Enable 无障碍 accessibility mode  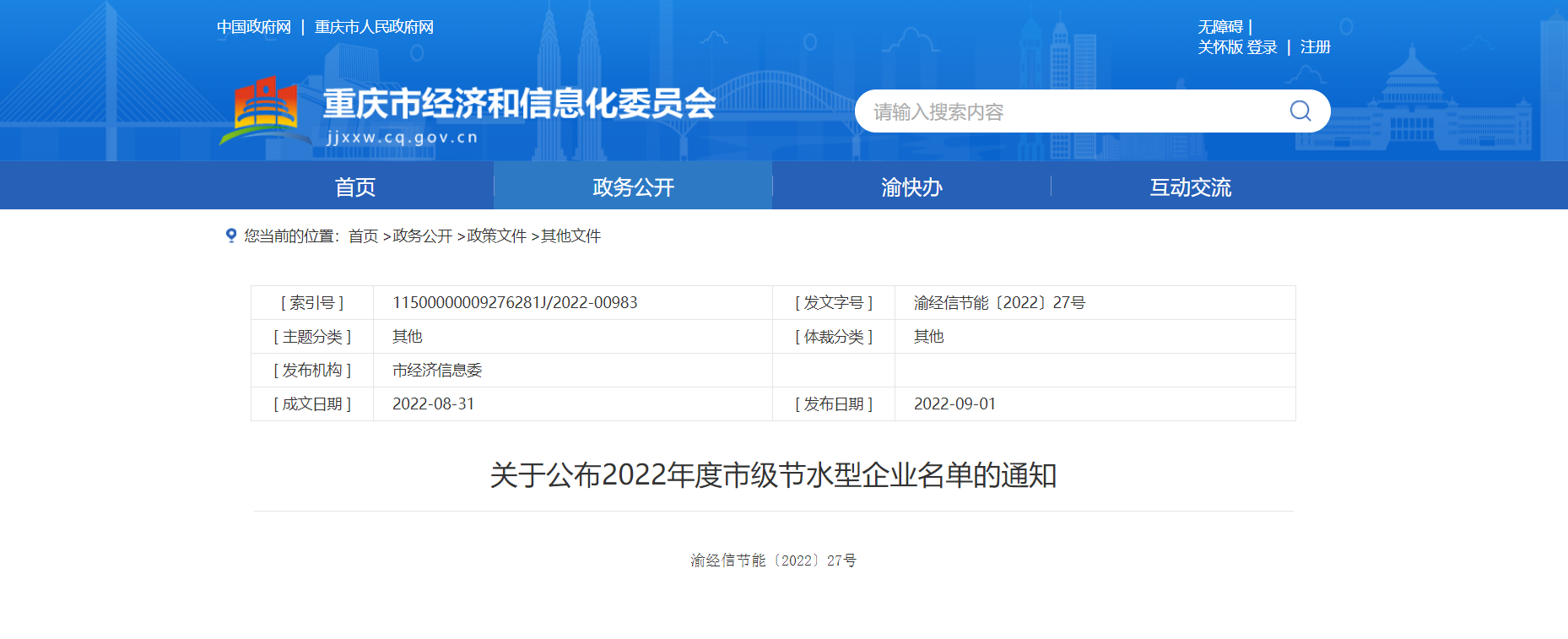1220,27
